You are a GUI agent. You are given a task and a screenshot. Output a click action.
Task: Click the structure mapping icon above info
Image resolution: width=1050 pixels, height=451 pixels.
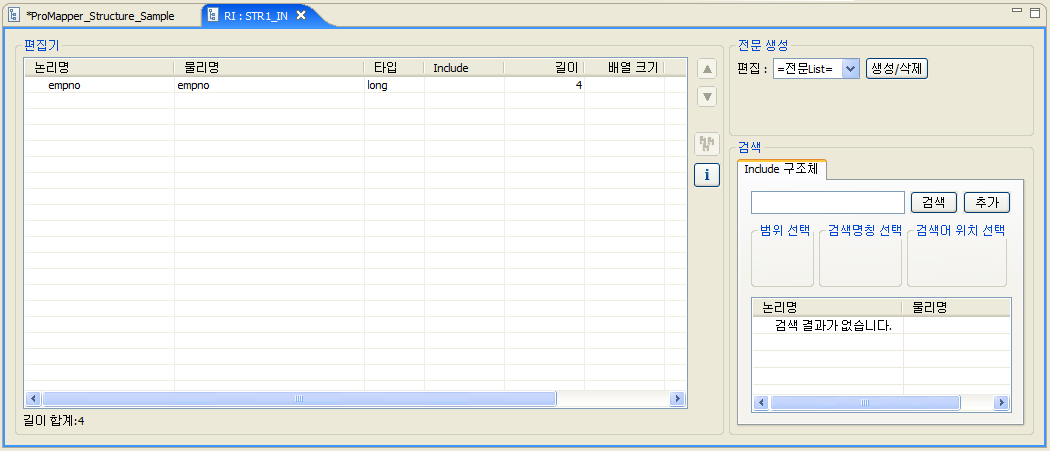pos(706,143)
